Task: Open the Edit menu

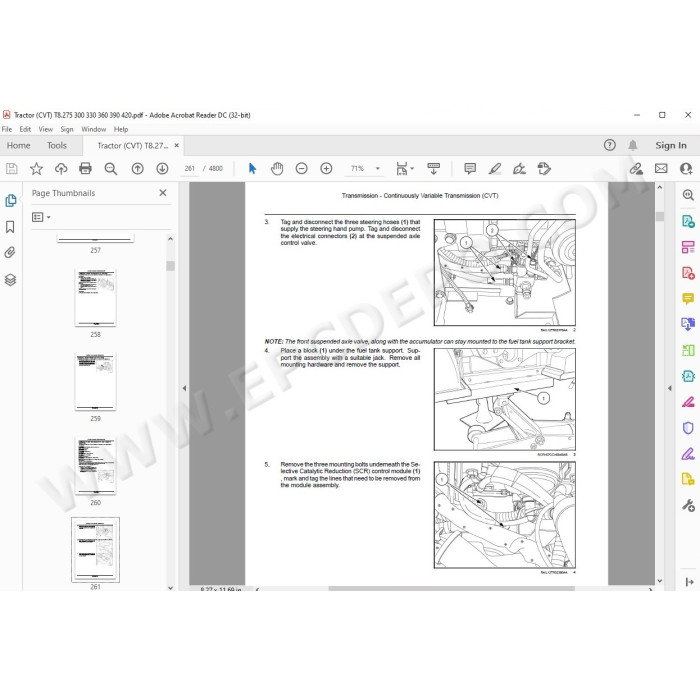Action: (25, 129)
